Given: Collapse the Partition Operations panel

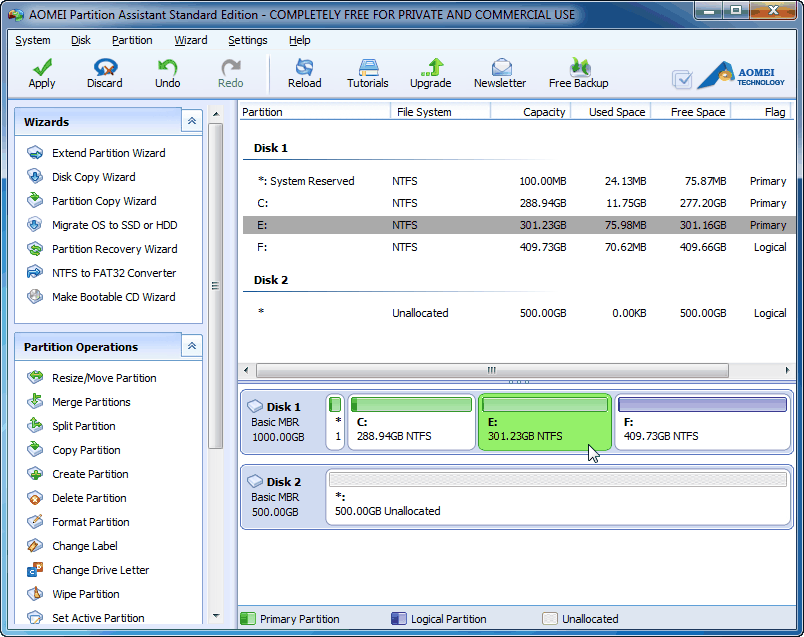Looking at the screenshot, I should pyautogui.click(x=192, y=346).
